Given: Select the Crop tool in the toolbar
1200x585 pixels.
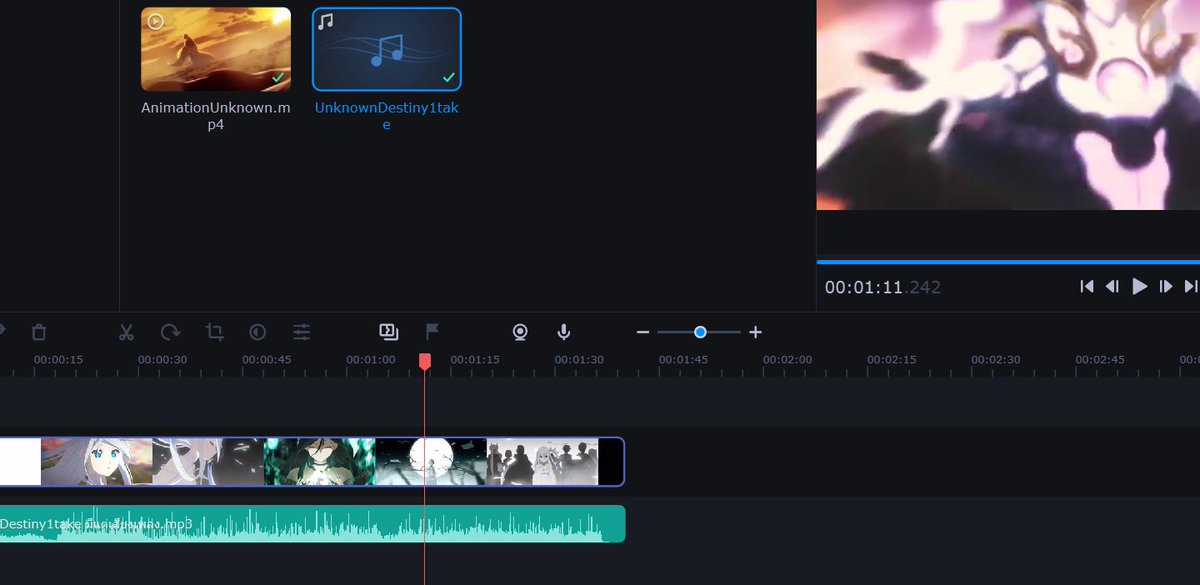Looking at the screenshot, I should (214, 332).
